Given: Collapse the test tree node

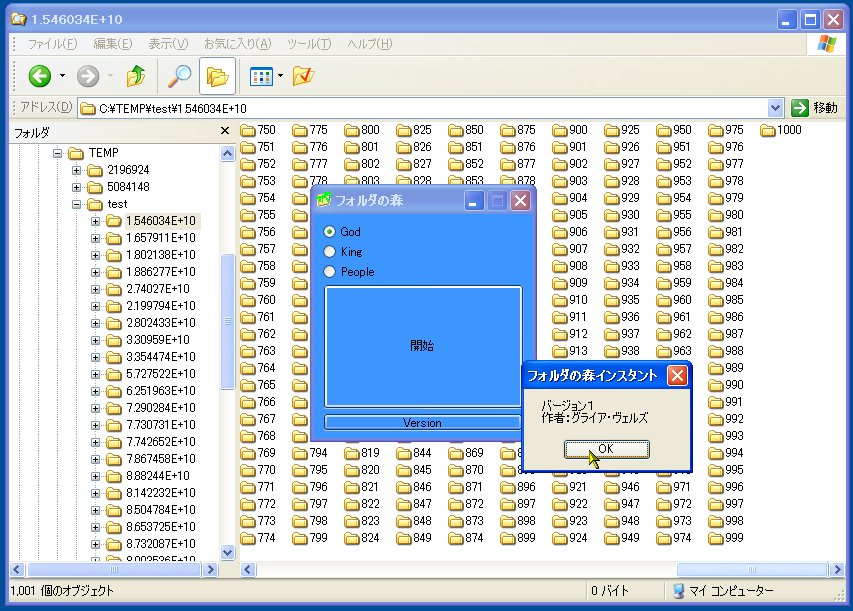Looking at the screenshot, I should click(76, 205).
